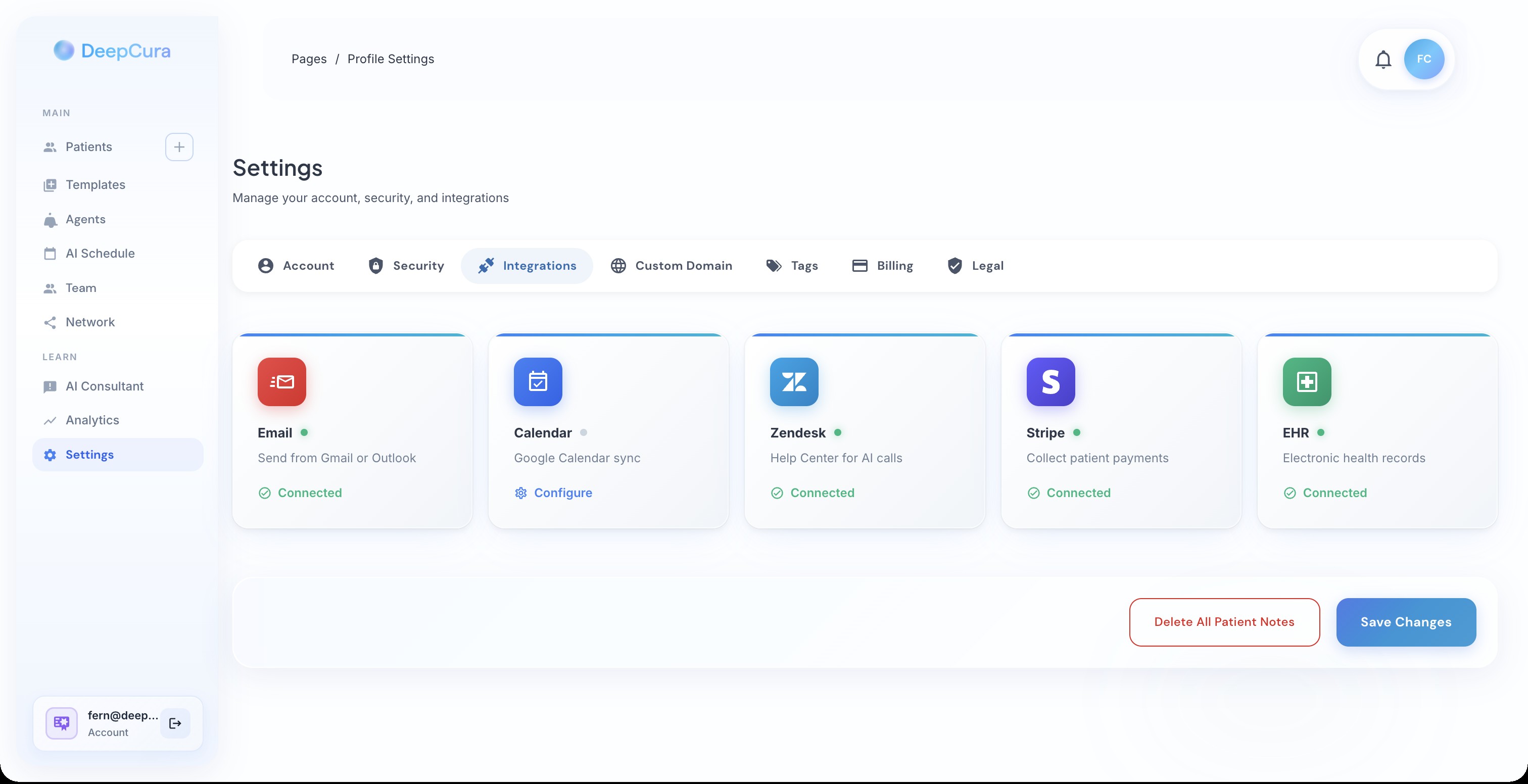This screenshot has height=784, width=1528.
Task: Click the EHR card Connected checkmark icon
Action: coord(1290,493)
